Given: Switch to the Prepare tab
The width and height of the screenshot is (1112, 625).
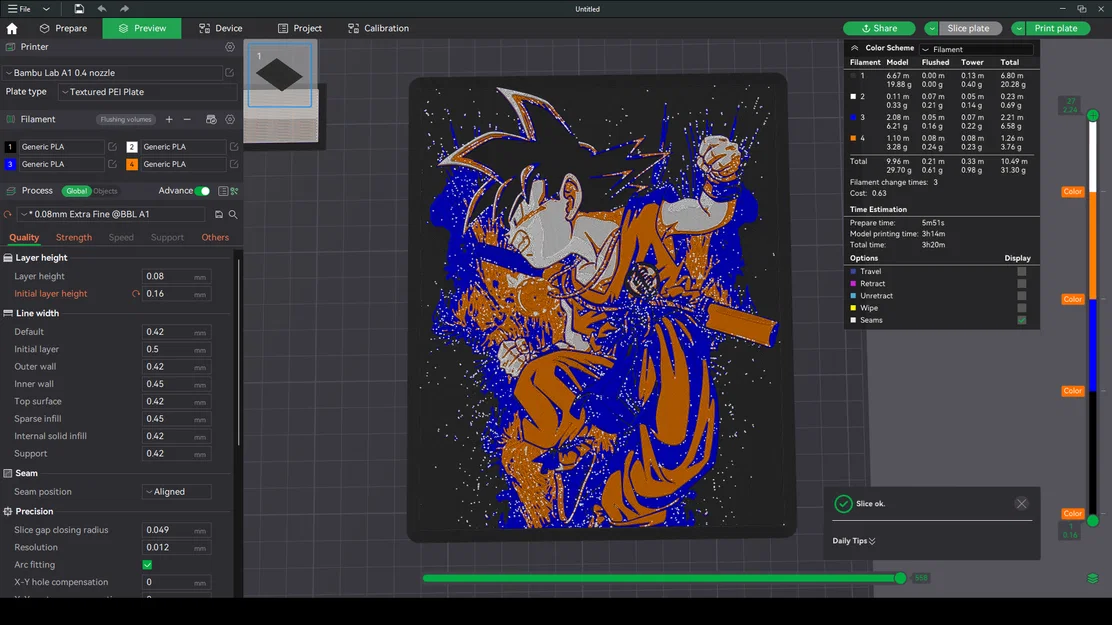Looking at the screenshot, I should [63, 28].
